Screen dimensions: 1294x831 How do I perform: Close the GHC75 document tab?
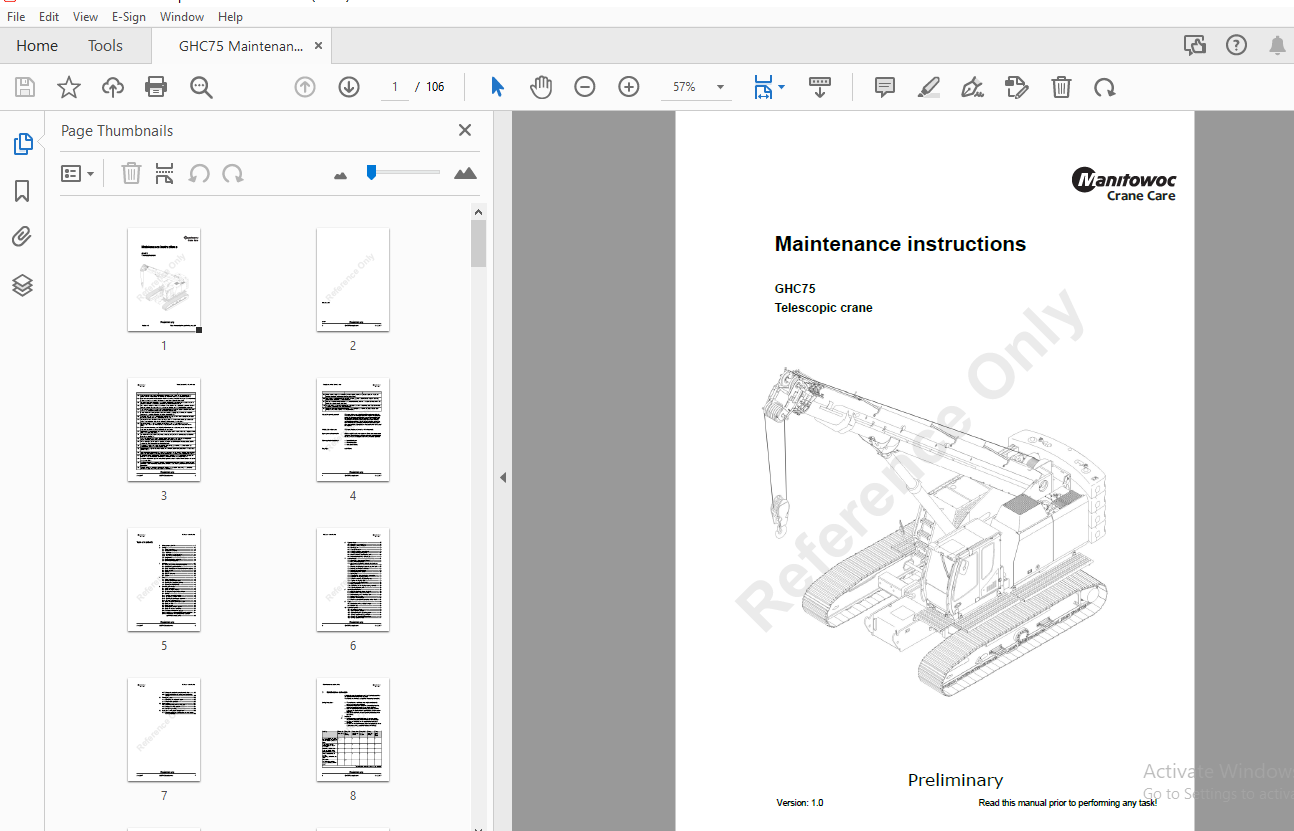tap(319, 45)
